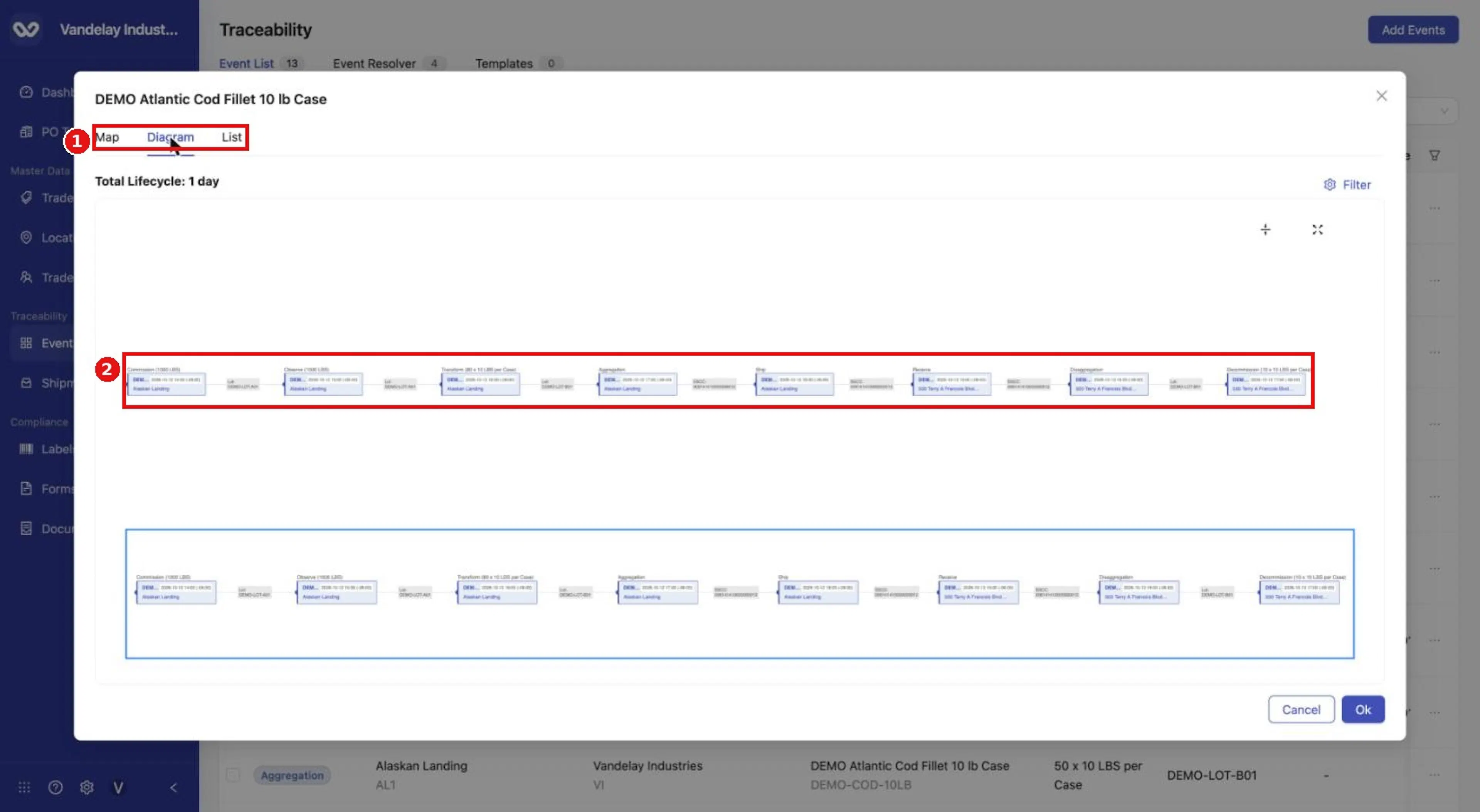Click the DEMO-LOT-B01 lot cell
This screenshot has height=812, width=1480.
(1212, 775)
